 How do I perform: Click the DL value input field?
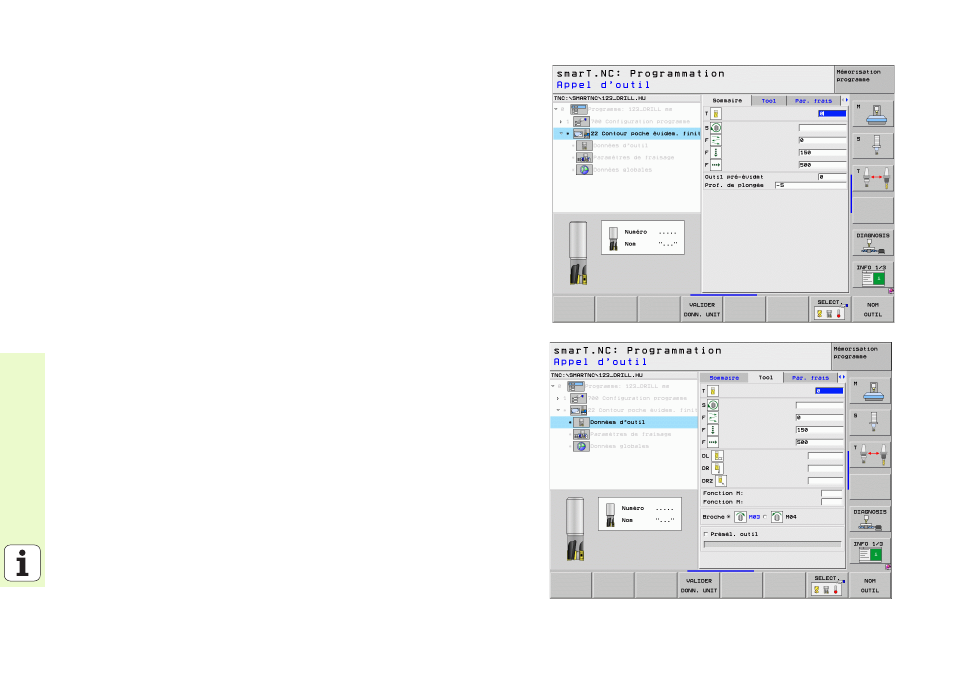click(826, 456)
